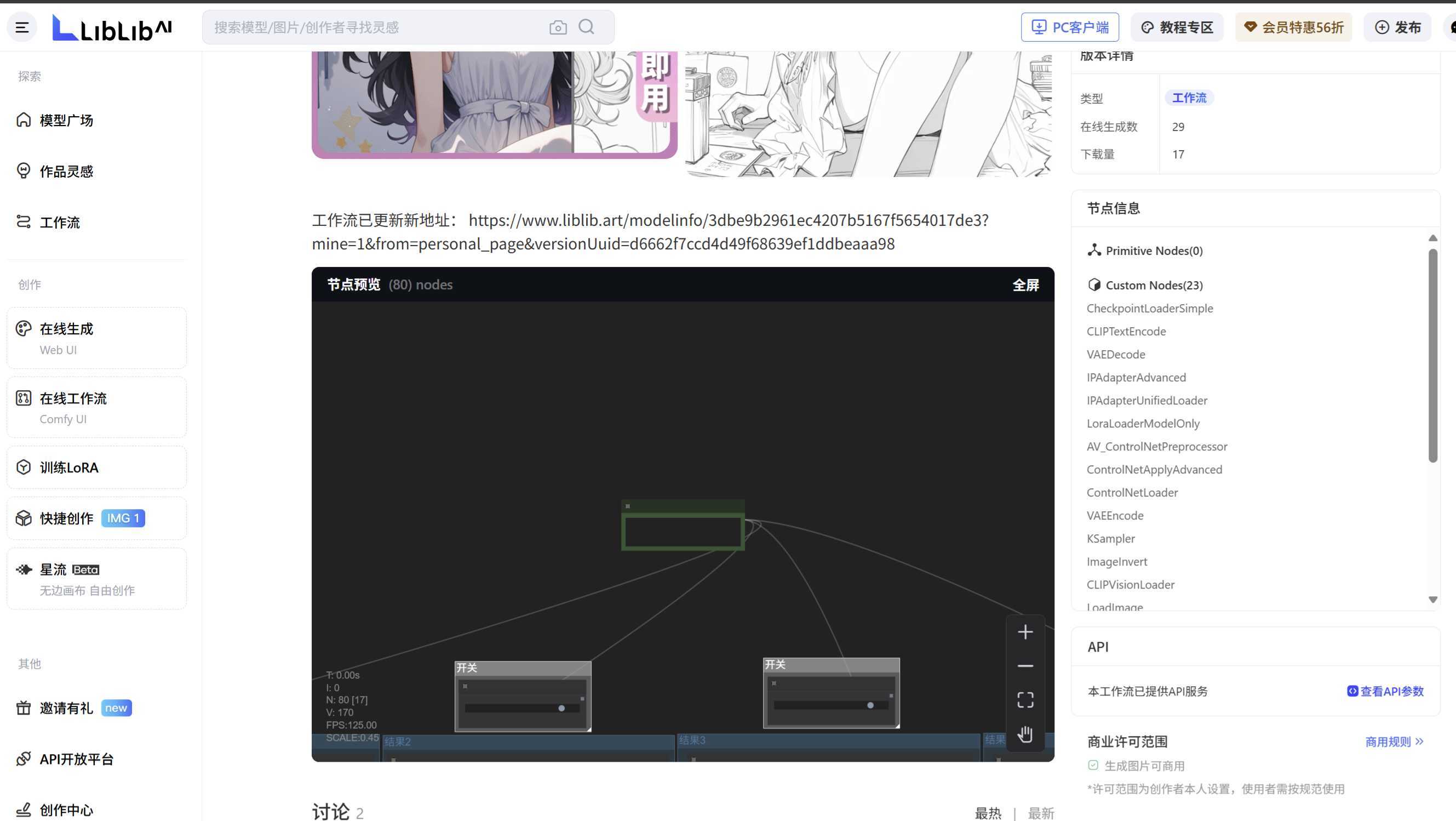1456x821 pixels.
Task: Open the 教程专区 tutorials section
Action: [x=1177, y=27]
